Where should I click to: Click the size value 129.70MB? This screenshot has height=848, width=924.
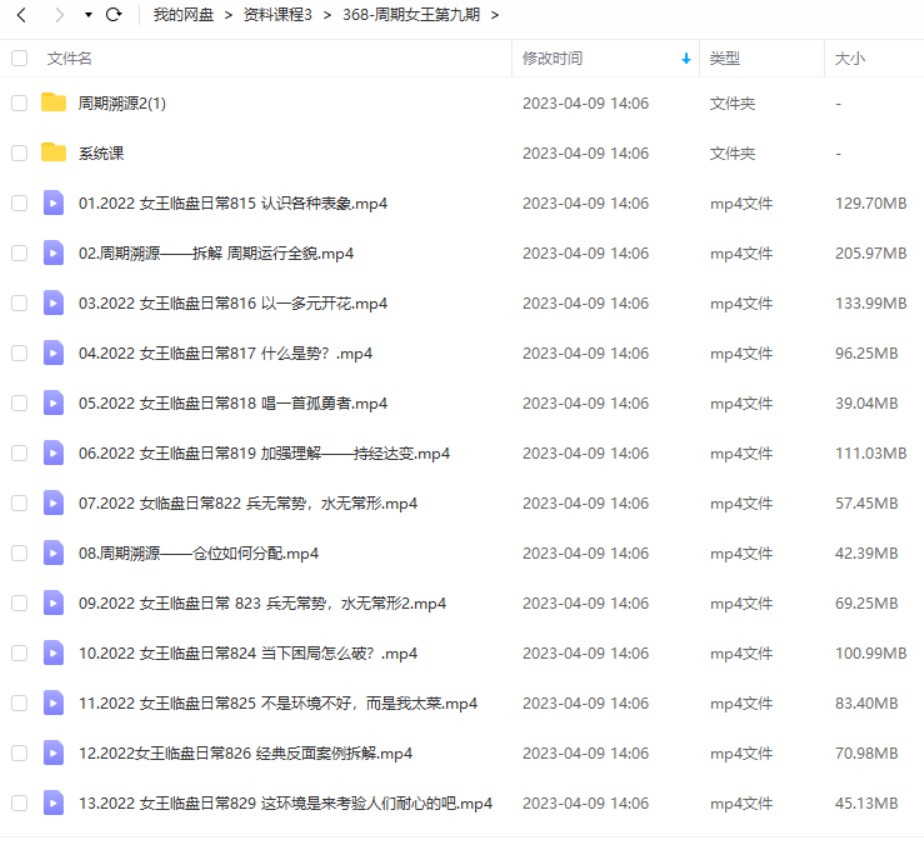tap(870, 203)
